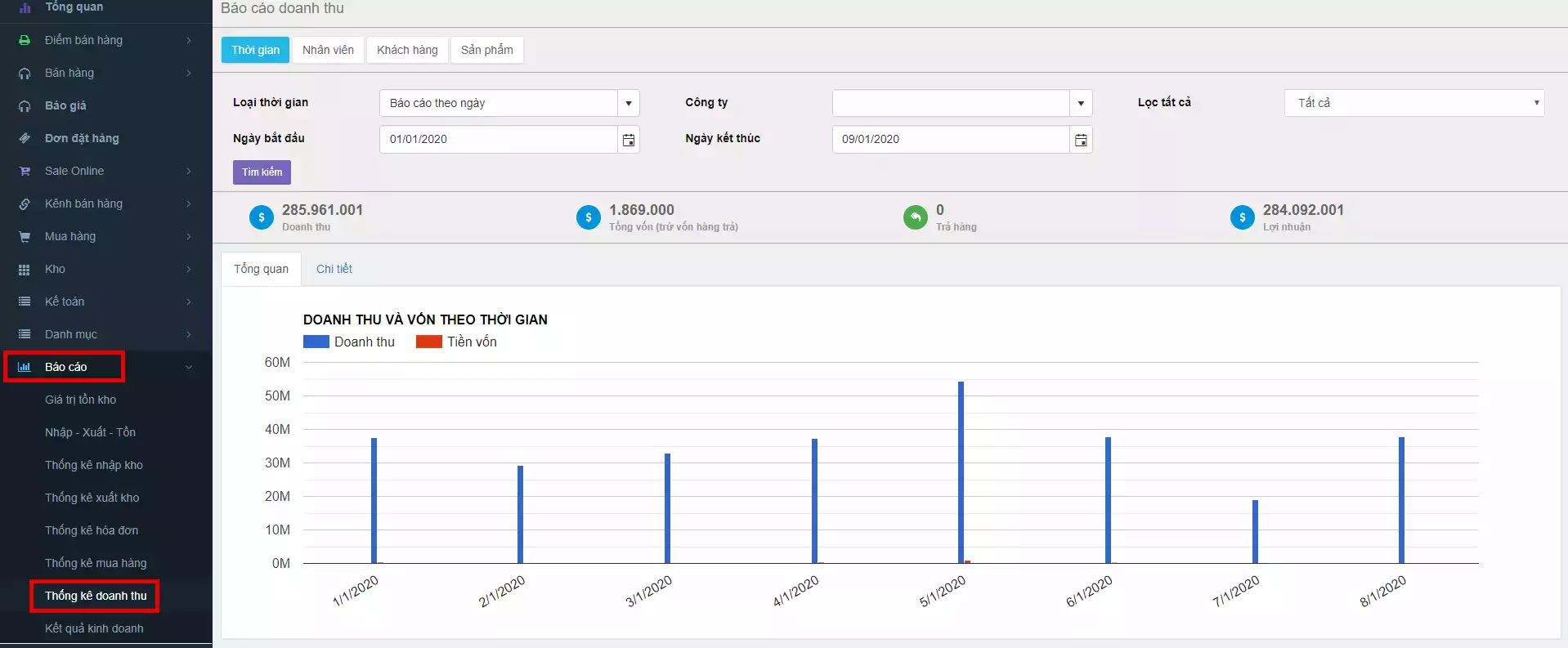Image resolution: width=1568 pixels, height=648 pixels.
Task: Click the Doanh thu dollar icon
Action: coord(262,217)
